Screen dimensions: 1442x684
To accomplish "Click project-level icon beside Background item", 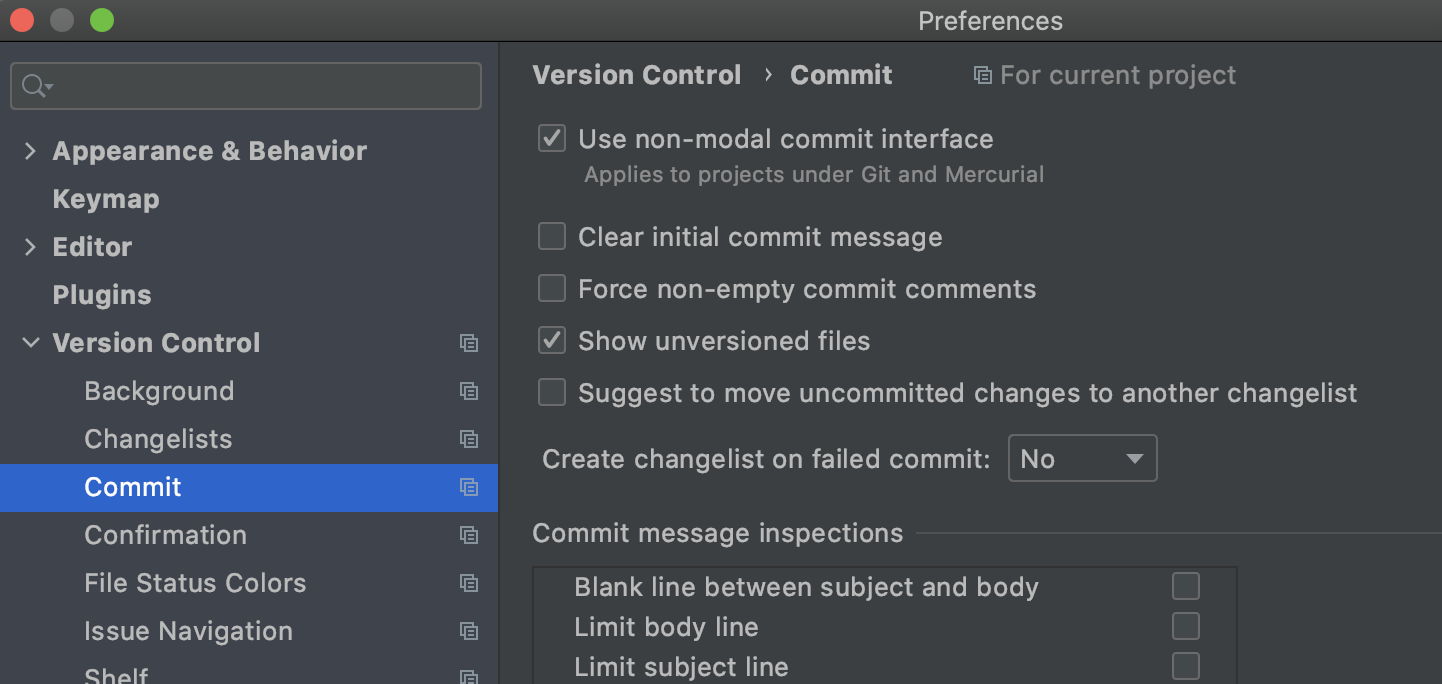I will pyautogui.click(x=468, y=391).
